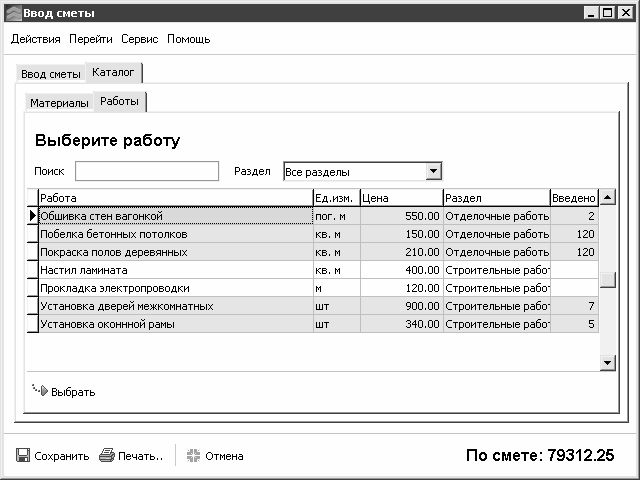This screenshot has height=480, width=640.
Task: Switch to the Материалы tab
Action: tap(59, 103)
